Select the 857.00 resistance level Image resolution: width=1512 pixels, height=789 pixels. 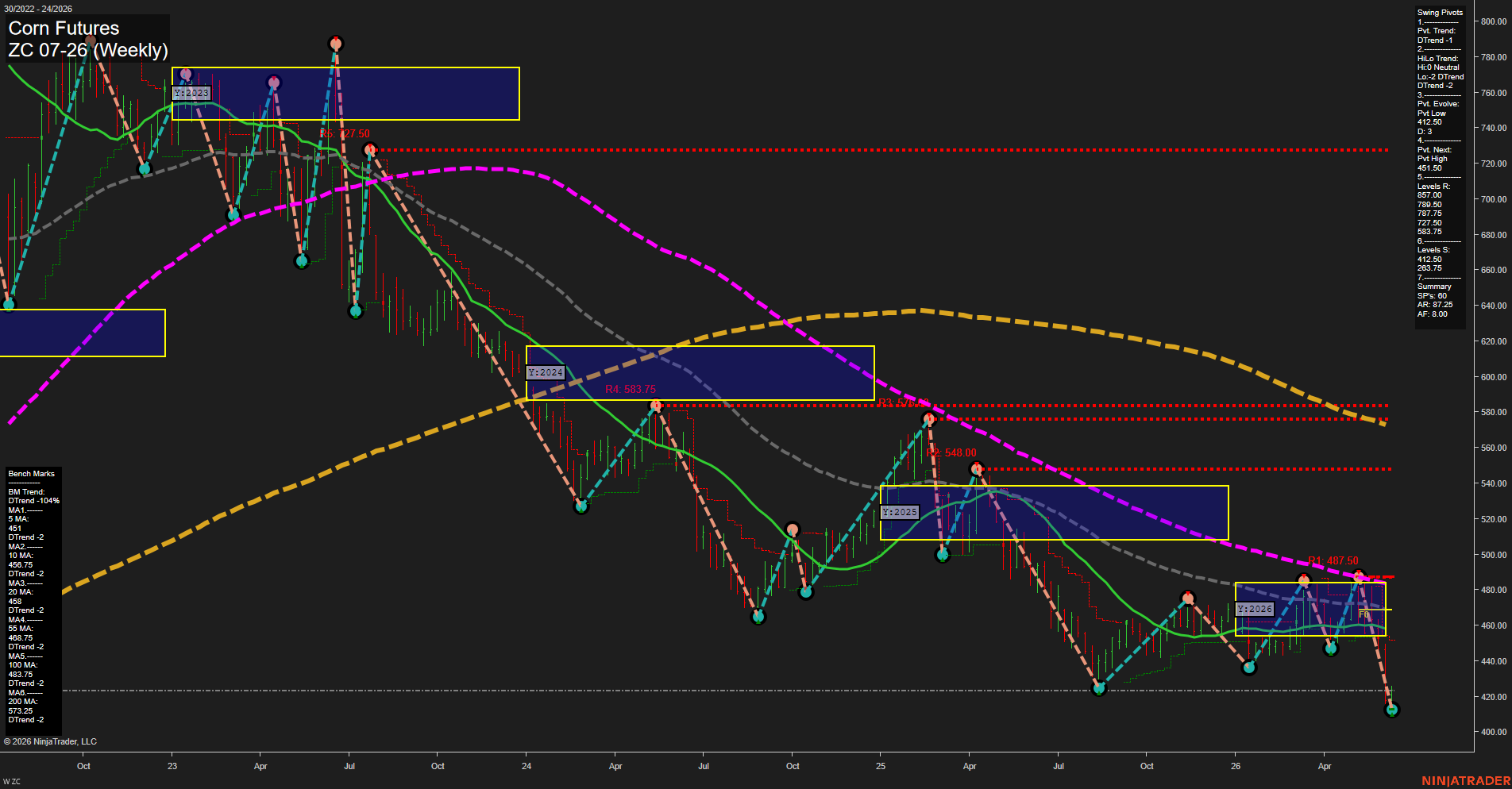(x=1429, y=195)
